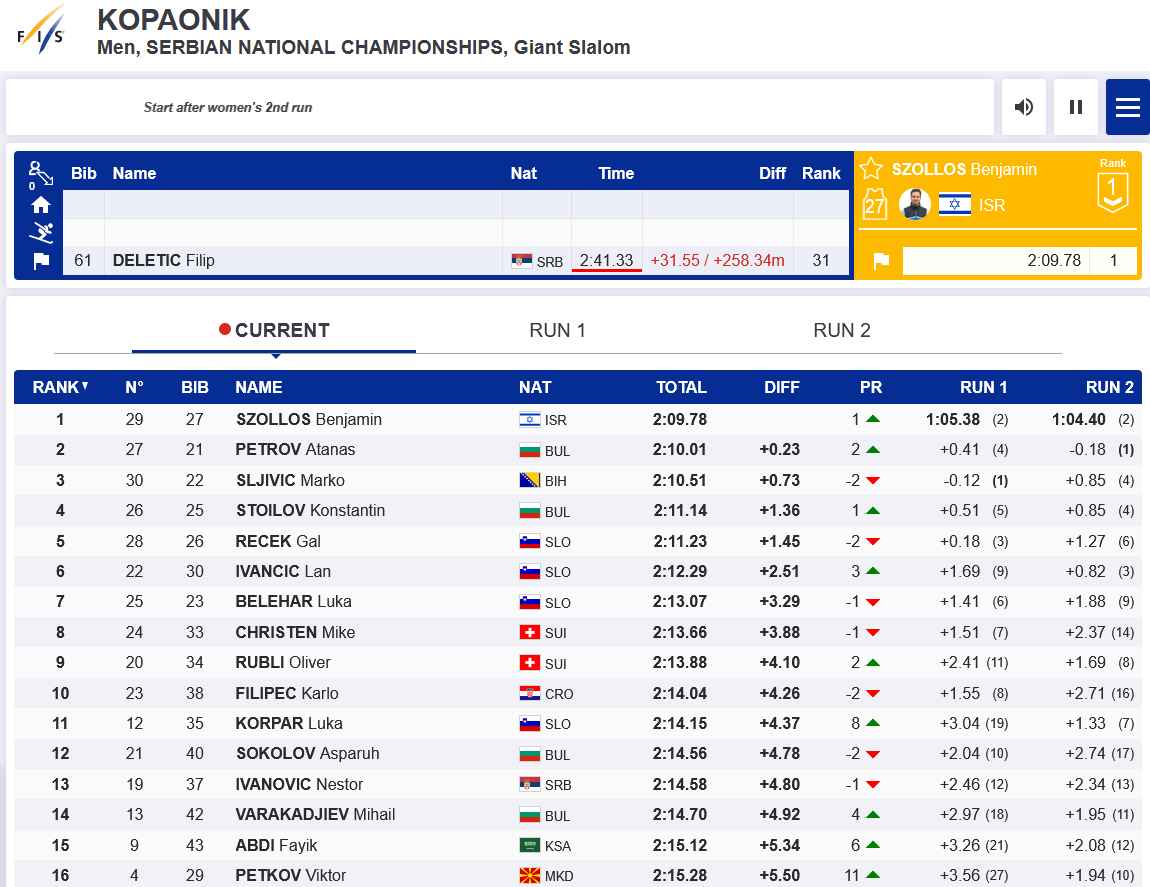Sort by the N° column header
1150x887 pixels.
pyautogui.click(x=134, y=387)
